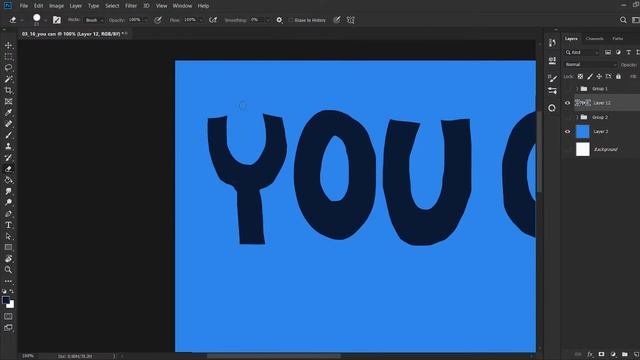Open the Filter menu

pos(131,6)
